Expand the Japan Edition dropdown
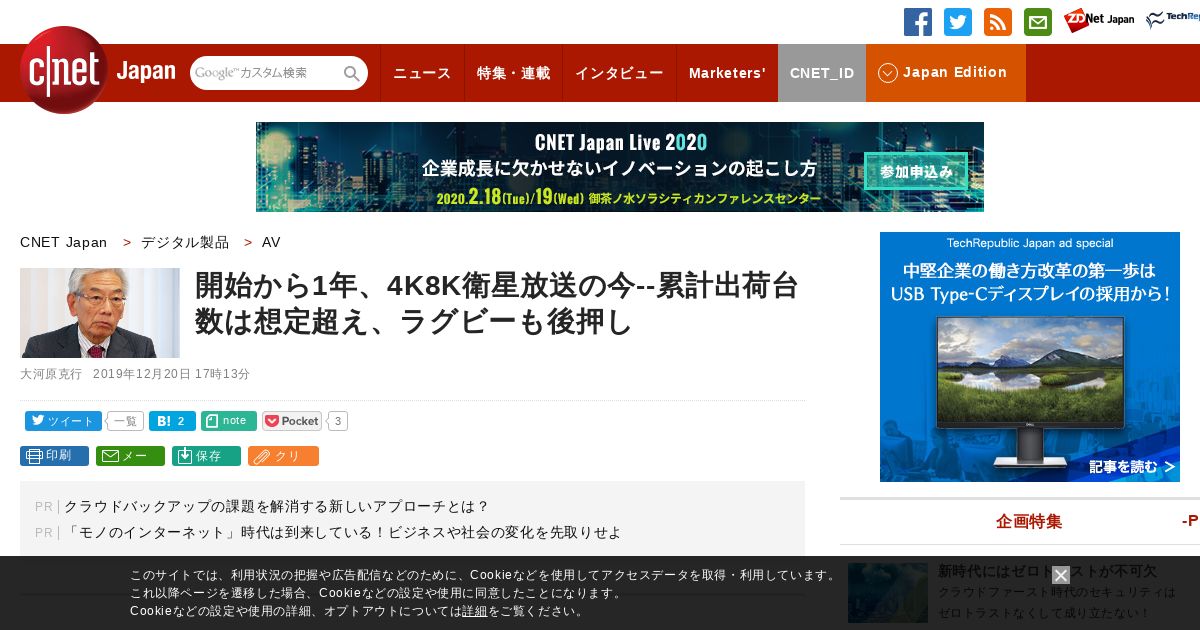This screenshot has width=1200, height=630. (x=946, y=73)
